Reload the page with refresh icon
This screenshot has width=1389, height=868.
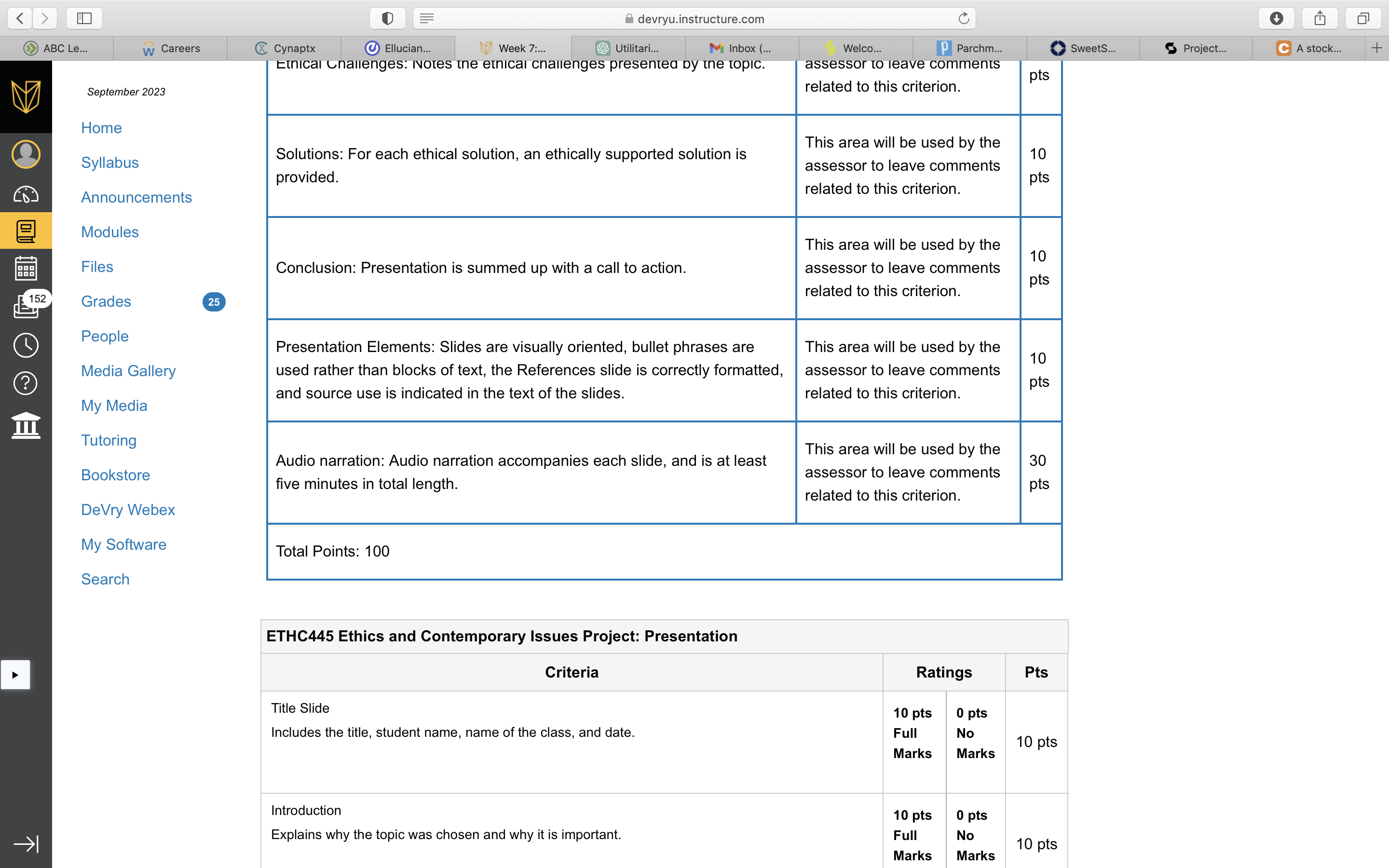pos(964,18)
